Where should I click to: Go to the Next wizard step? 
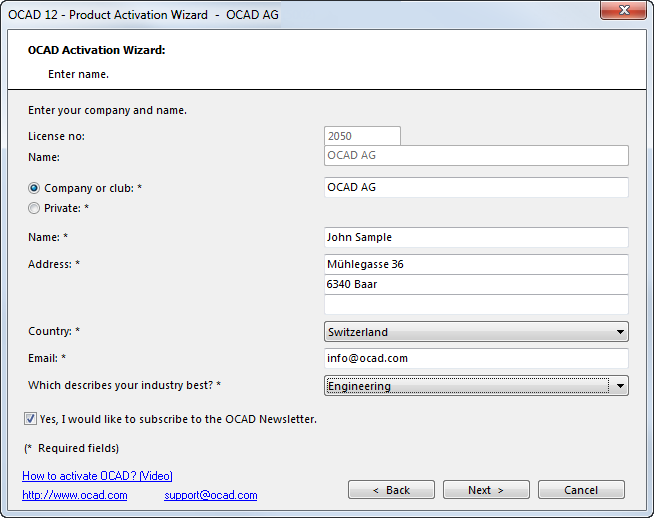click(x=486, y=490)
